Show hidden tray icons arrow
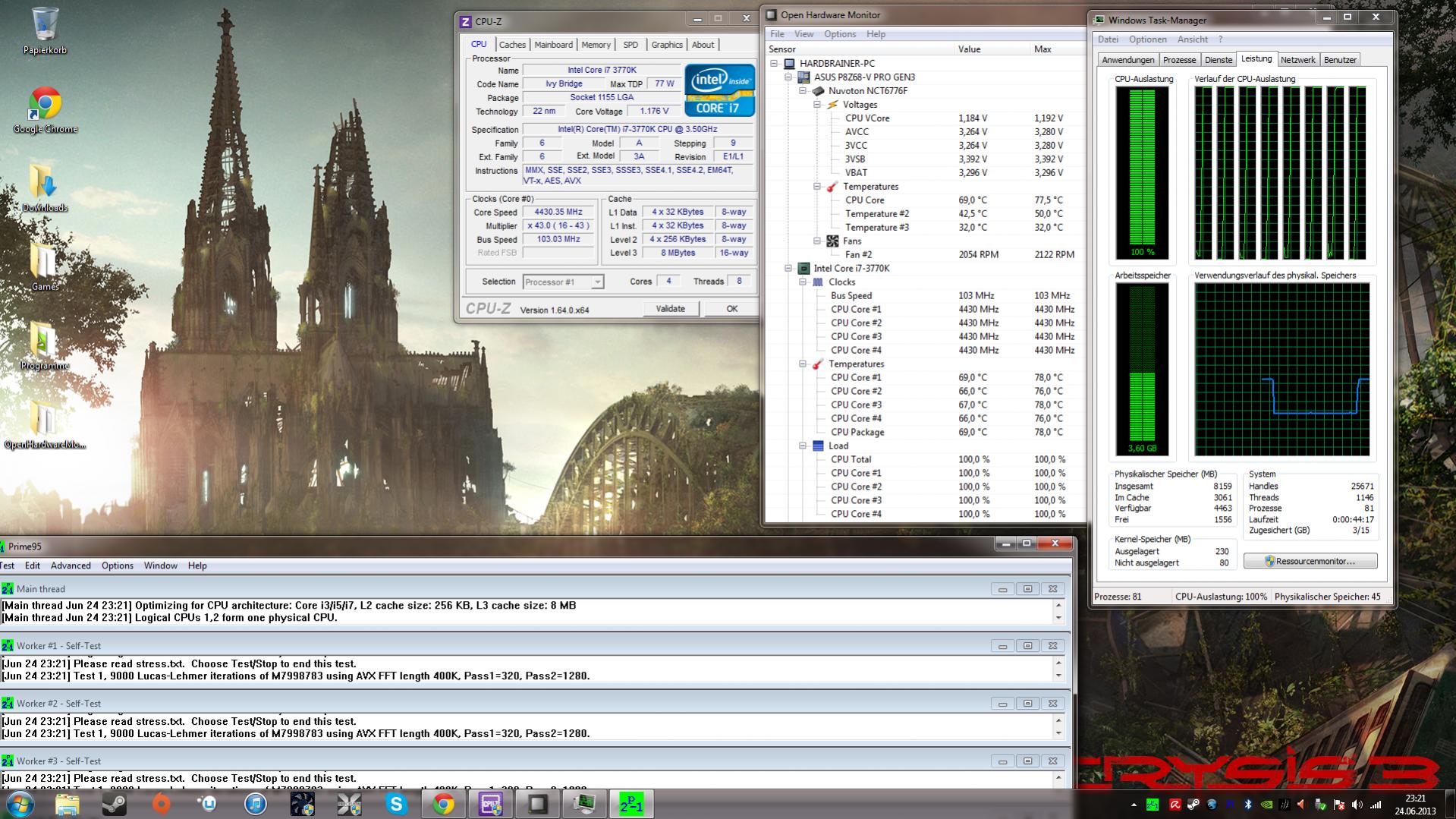This screenshot has height=819, width=1456. click(x=1134, y=805)
